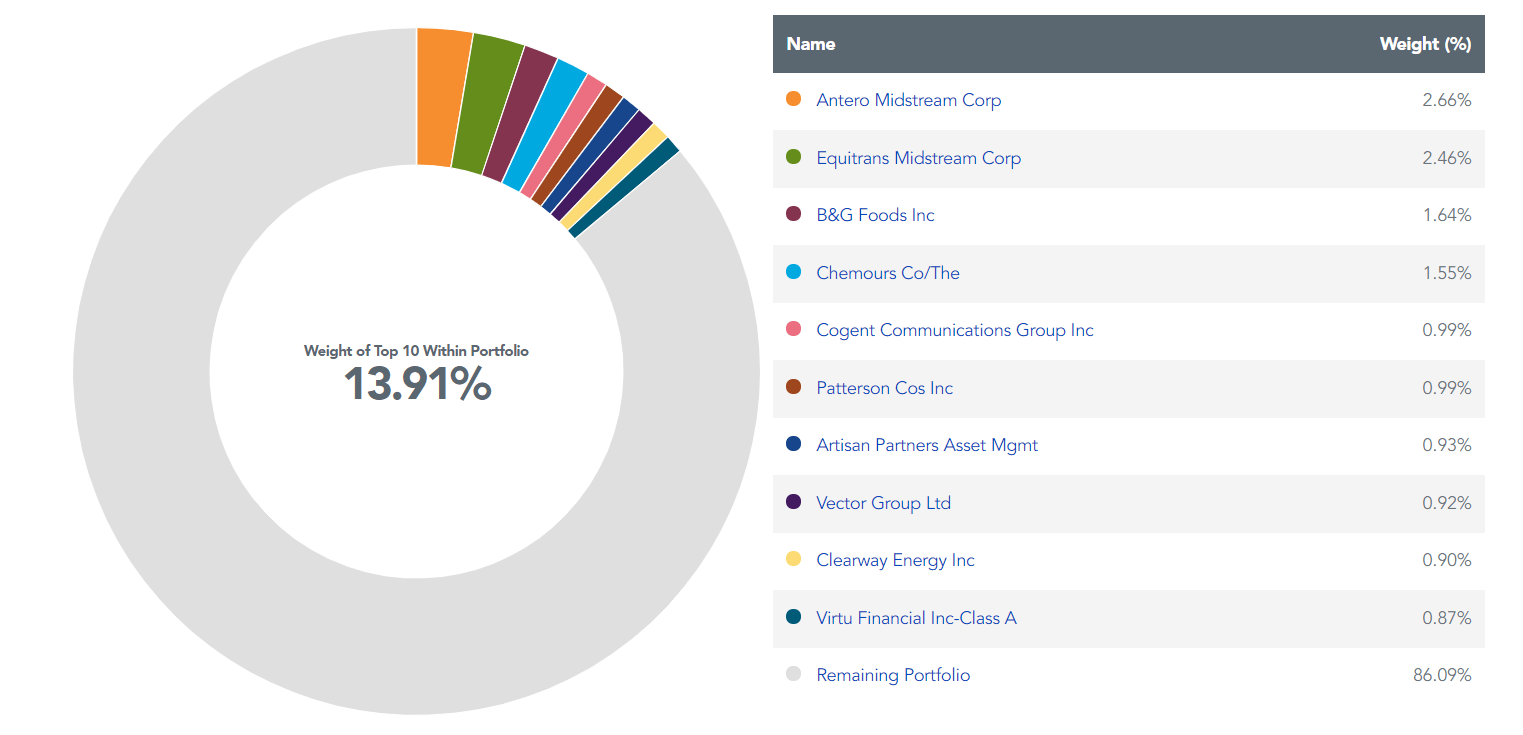
Task: Open the Equitrans Midstream Corp link
Action: 918,158
